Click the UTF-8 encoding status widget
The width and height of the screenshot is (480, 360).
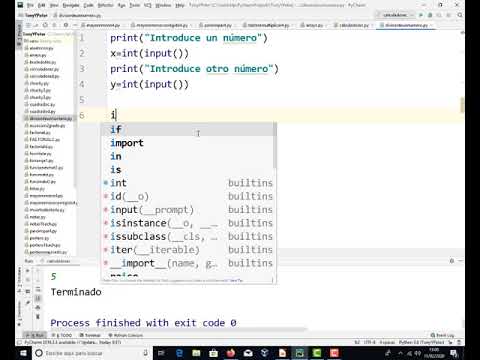click(x=369, y=342)
